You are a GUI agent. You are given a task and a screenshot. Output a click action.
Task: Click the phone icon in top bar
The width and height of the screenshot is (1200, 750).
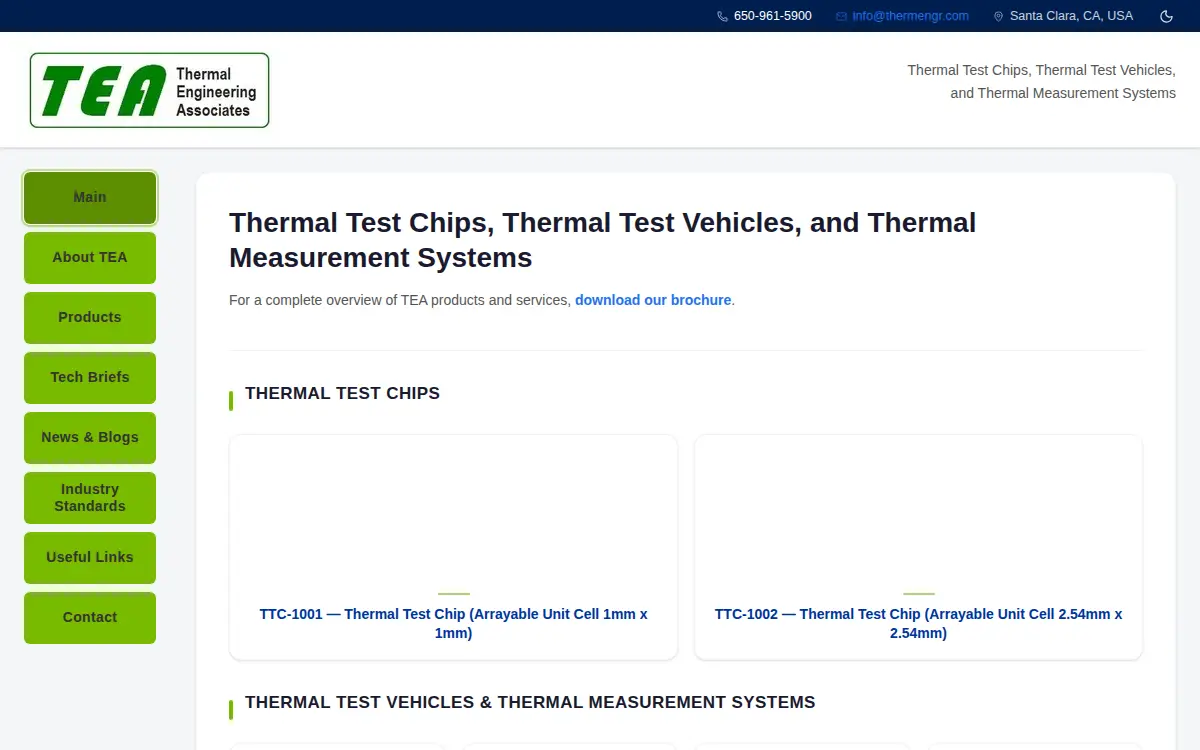click(x=722, y=16)
